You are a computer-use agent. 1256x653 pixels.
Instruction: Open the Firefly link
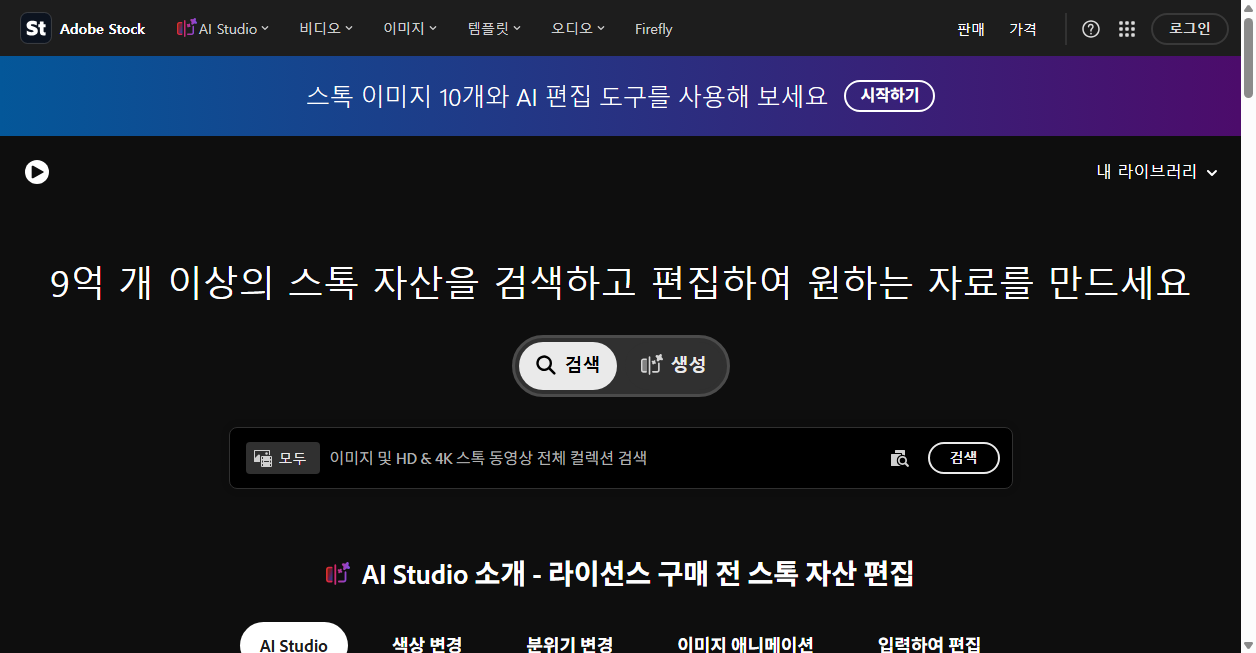coord(654,29)
